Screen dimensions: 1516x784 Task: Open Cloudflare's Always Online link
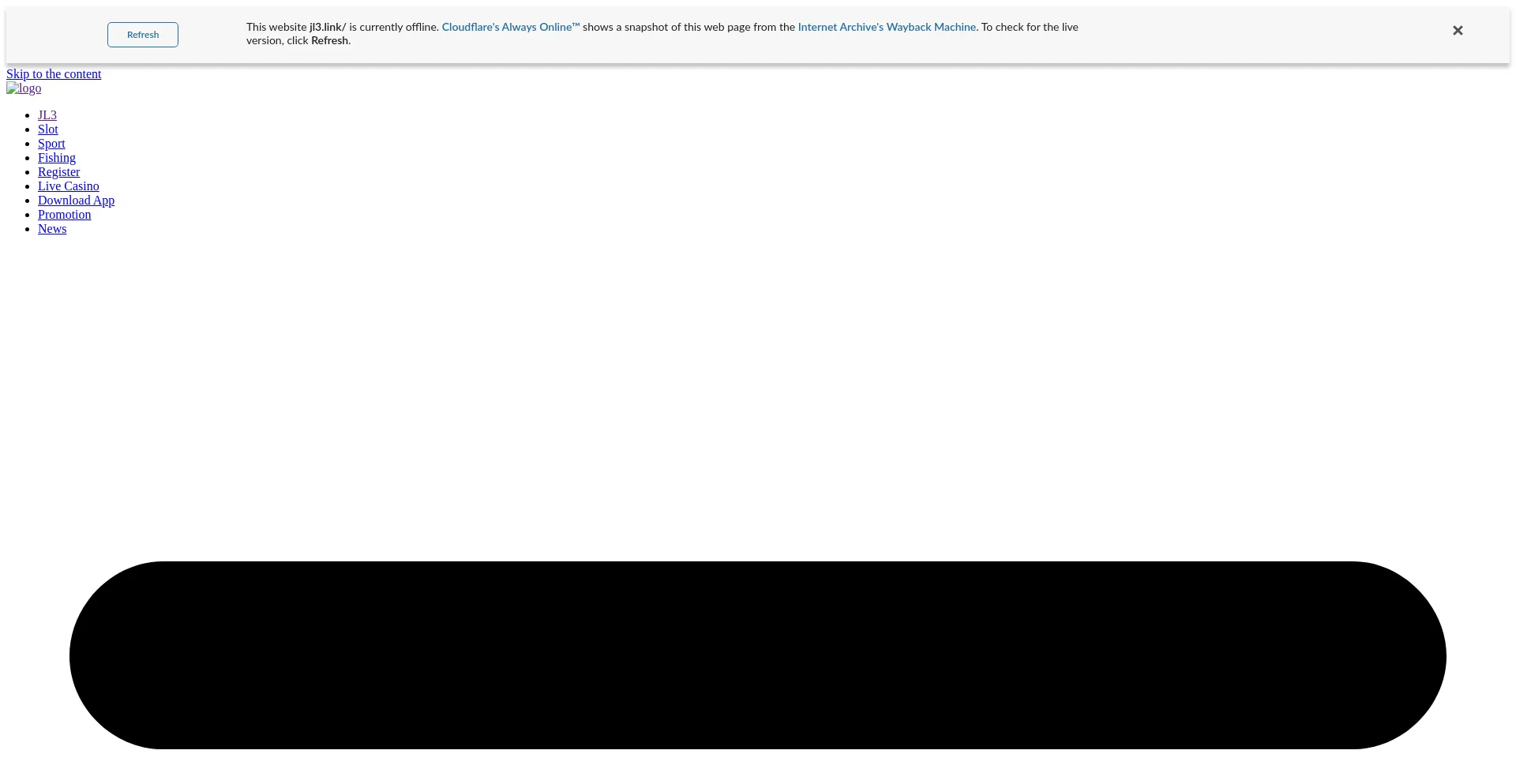tap(510, 28)
